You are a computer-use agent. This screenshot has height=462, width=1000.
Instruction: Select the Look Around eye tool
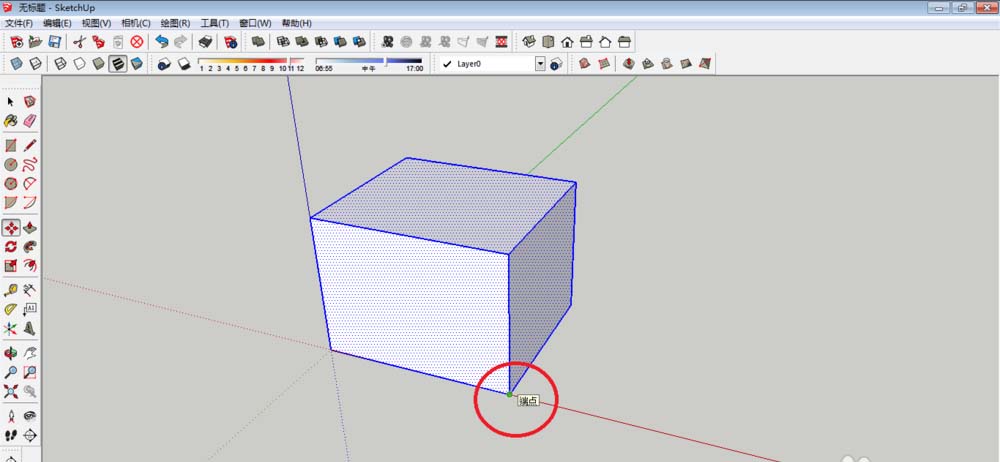tap(29, 416)
